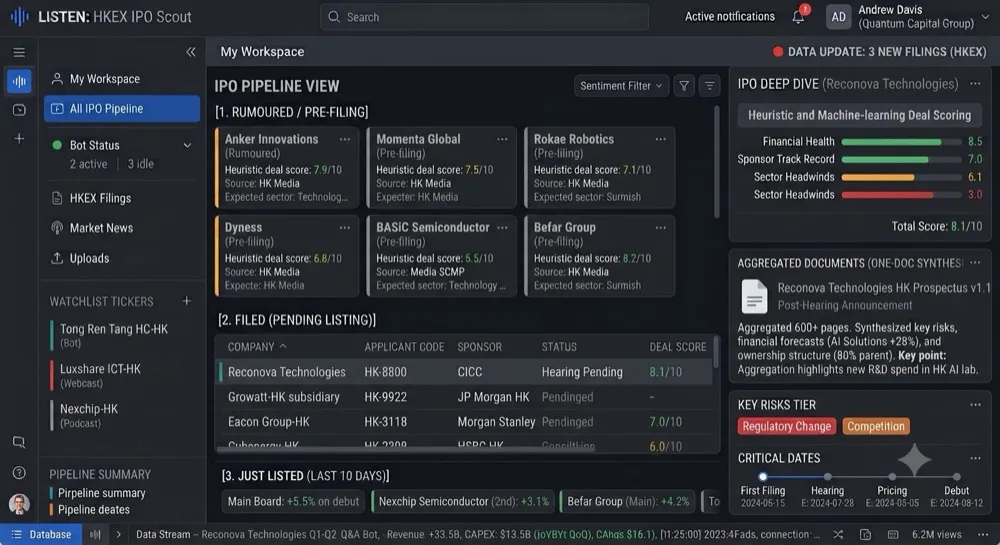Click the user profile photo in rail
The image size is (1000, 545).
[x=19, y=504]
